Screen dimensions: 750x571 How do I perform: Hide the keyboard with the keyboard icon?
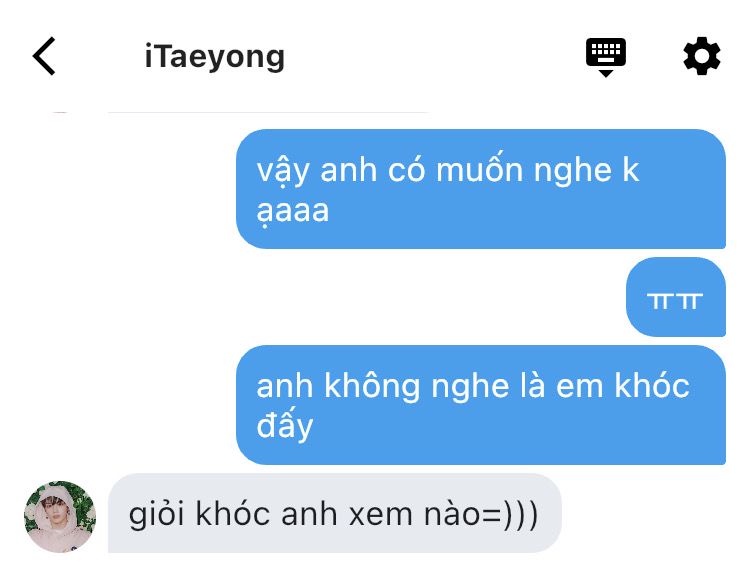(x=606, y=57)
